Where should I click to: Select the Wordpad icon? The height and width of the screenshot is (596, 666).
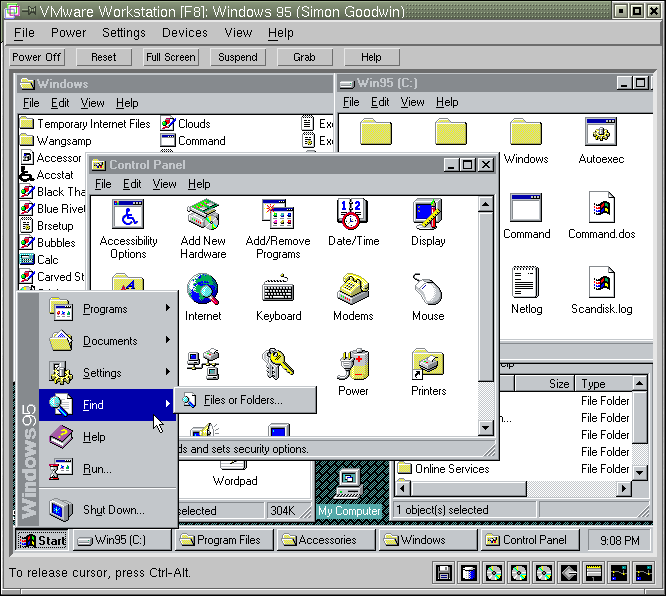[235, 476]
